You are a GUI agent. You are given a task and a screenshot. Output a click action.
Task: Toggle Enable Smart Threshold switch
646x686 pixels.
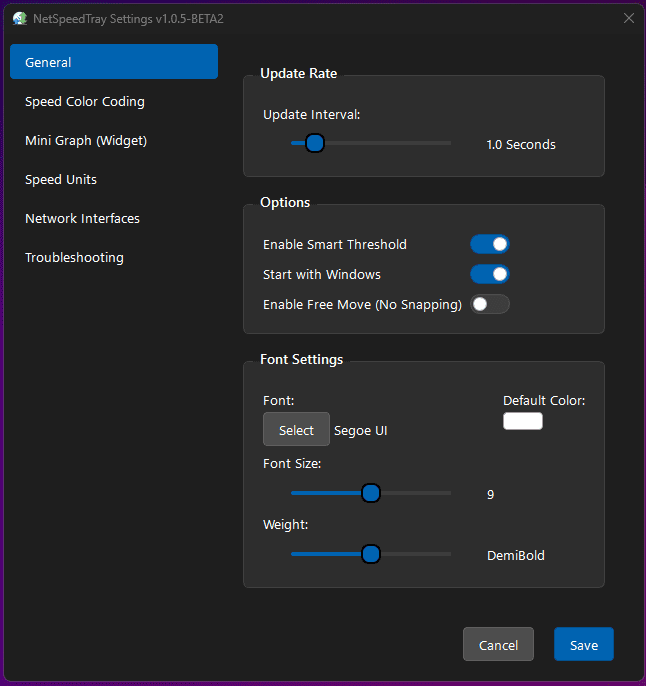point(490,244)
